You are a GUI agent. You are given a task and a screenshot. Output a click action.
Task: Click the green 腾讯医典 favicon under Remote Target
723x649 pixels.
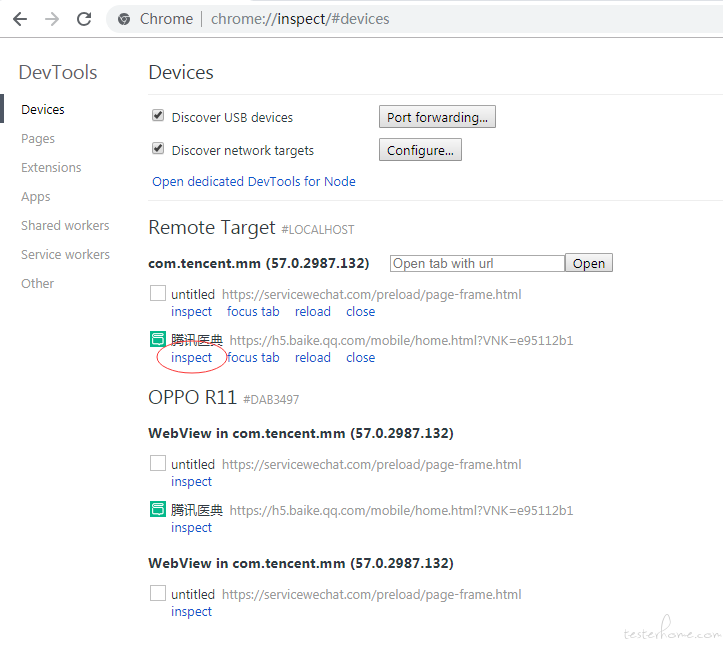(x=158, y=339)
